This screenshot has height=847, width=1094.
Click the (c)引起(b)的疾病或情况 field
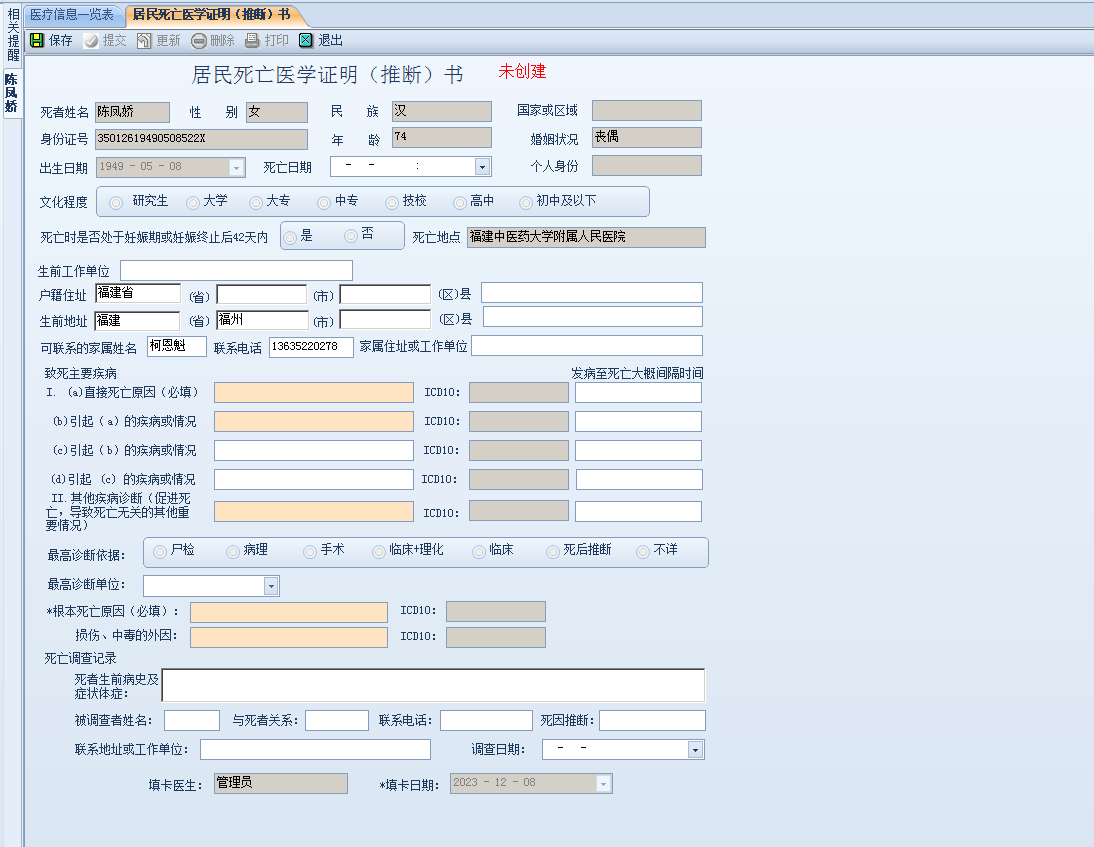[x=314, y=451]
